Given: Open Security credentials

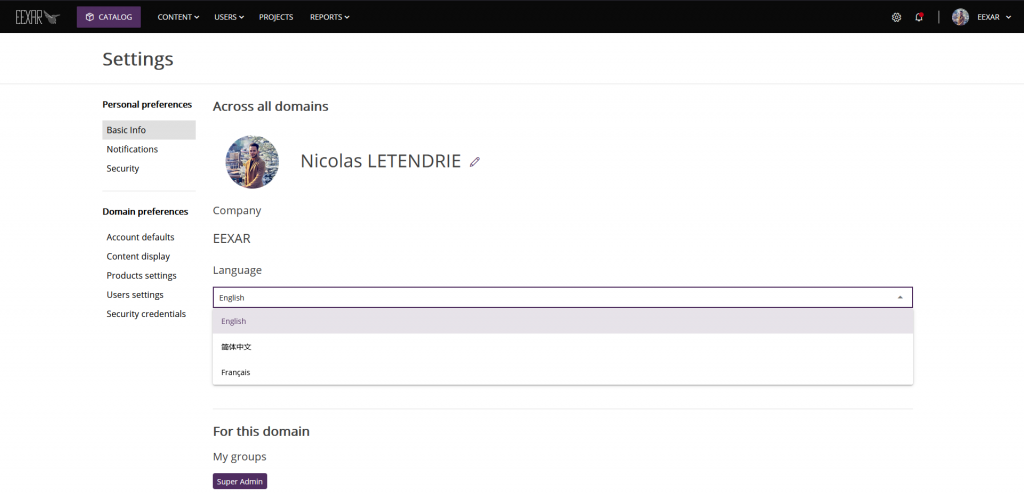Looking at the screenshot, I should tap(146, 313).
